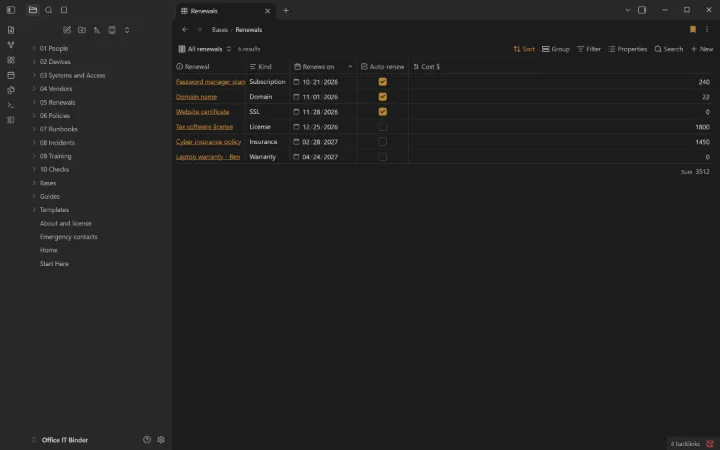Expand the 05 Renewals folder
The width and height of the screenshot is (720, 450).
click(57, 102)
